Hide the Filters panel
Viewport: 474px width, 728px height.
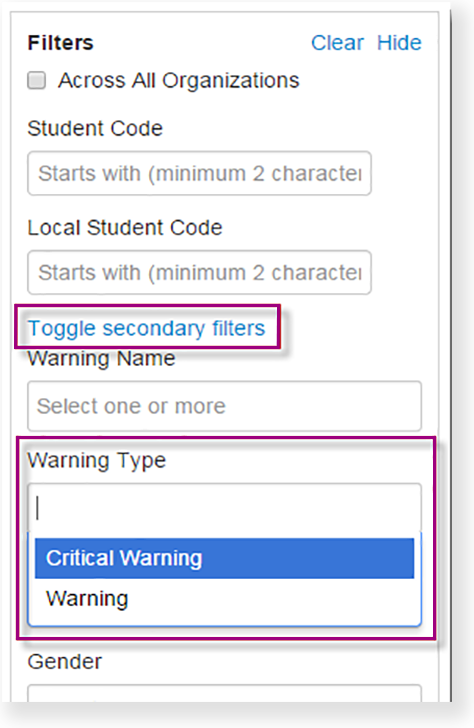click(x=399, y=43)
